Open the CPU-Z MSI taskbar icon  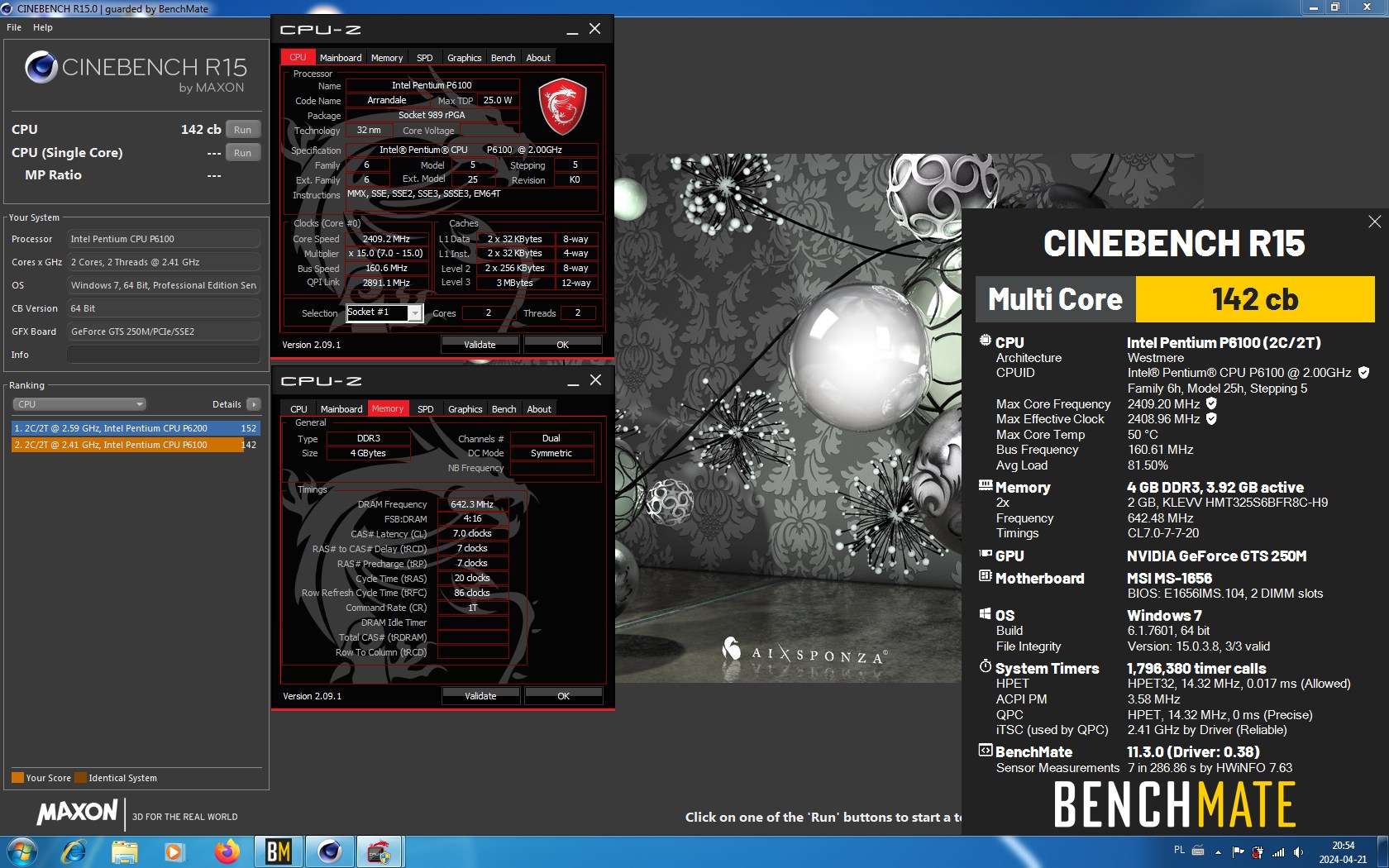(379, 851)
